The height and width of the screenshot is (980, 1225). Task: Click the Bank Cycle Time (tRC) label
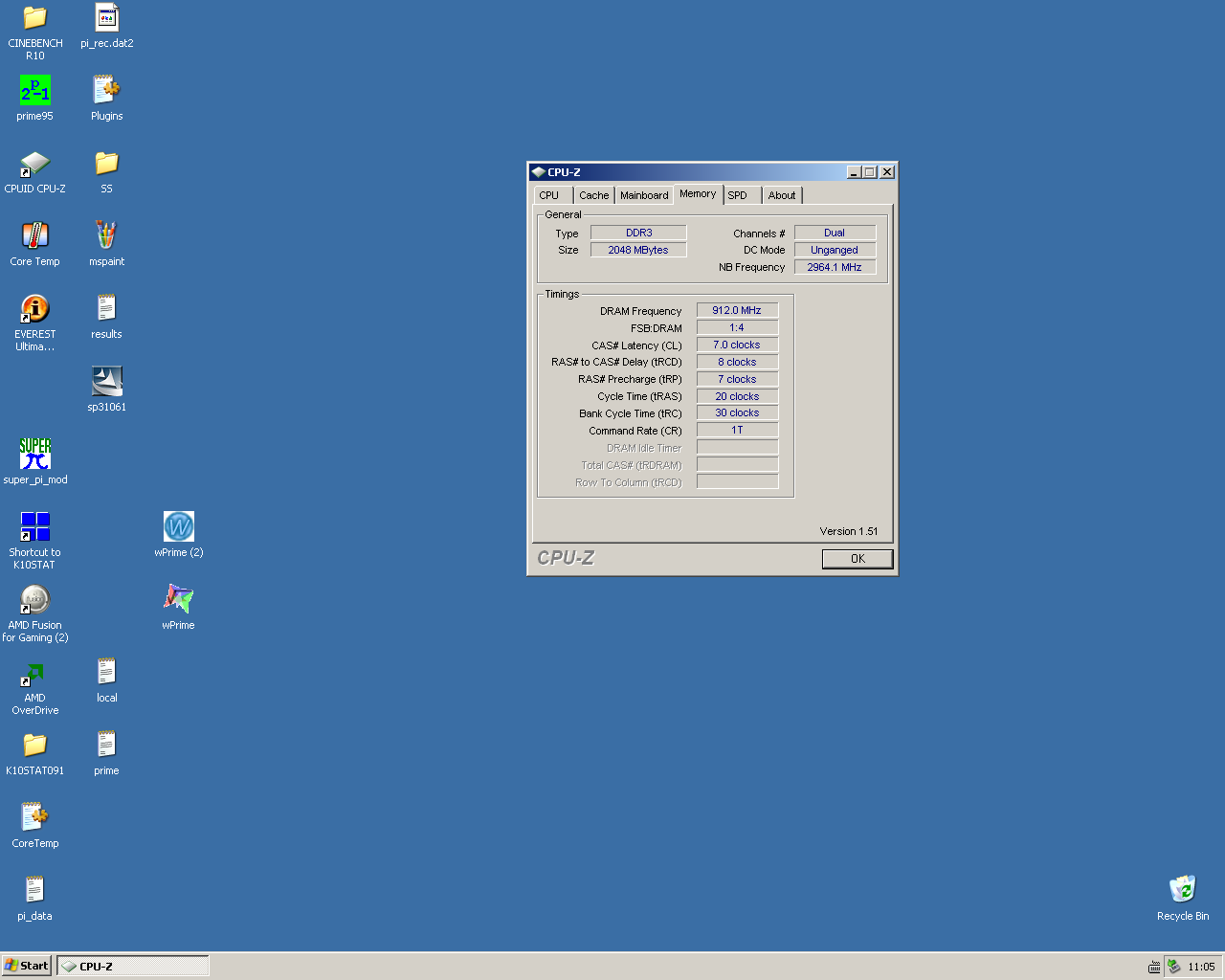[631, 413]
